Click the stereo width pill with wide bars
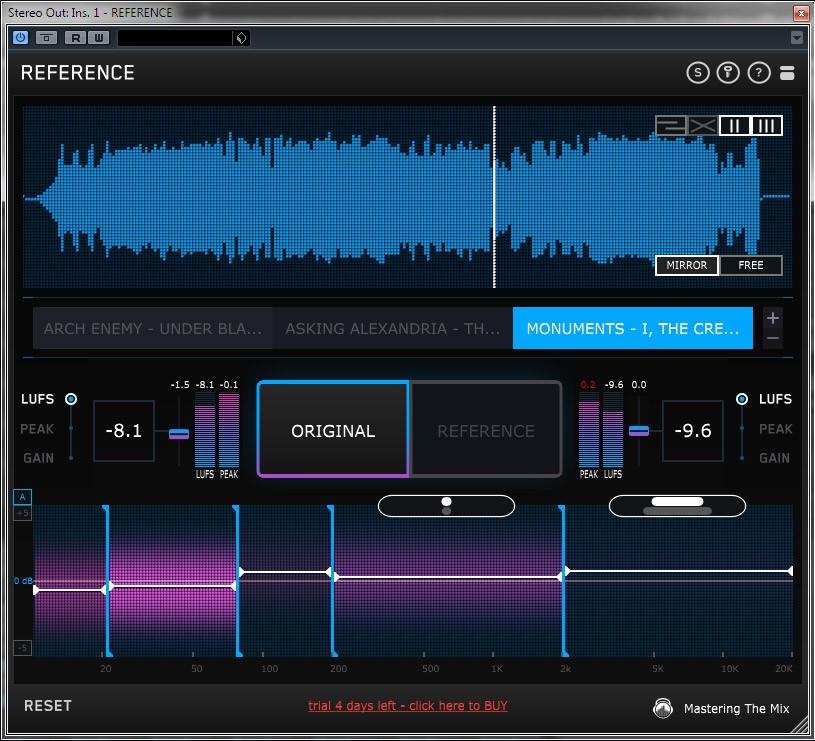 pos(677,506)
